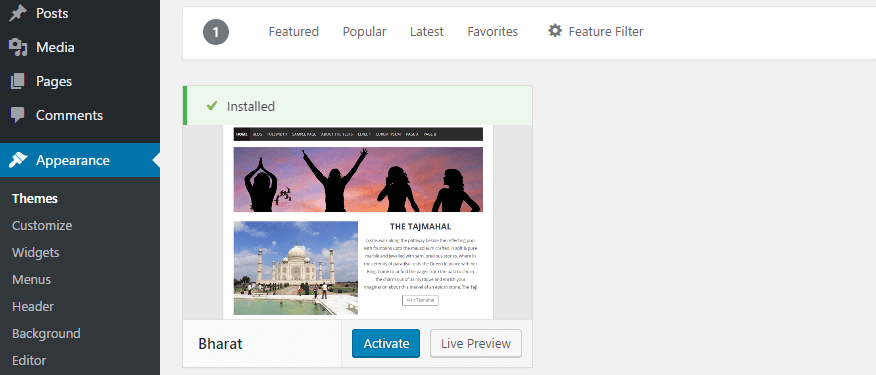Click the Installed status notice text
Screen dimensions: 876x375
click(251, 106)
